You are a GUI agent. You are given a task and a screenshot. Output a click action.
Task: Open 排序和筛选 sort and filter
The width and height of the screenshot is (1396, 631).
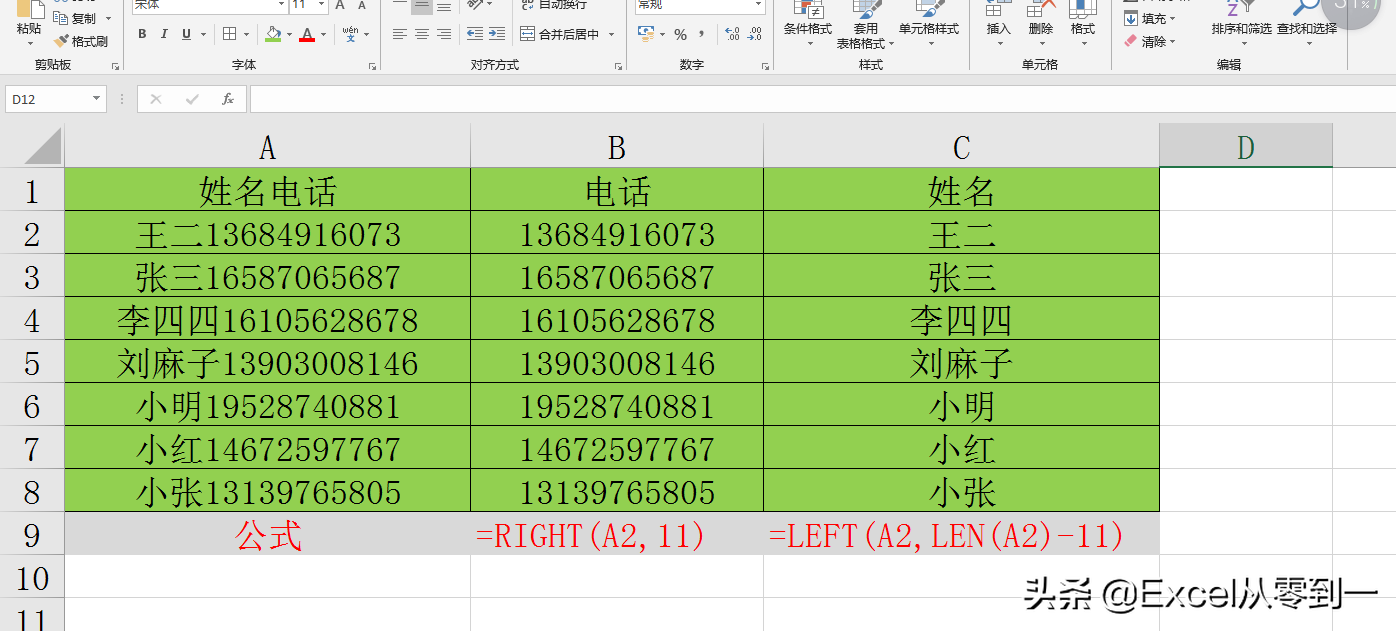(1241, 21)
